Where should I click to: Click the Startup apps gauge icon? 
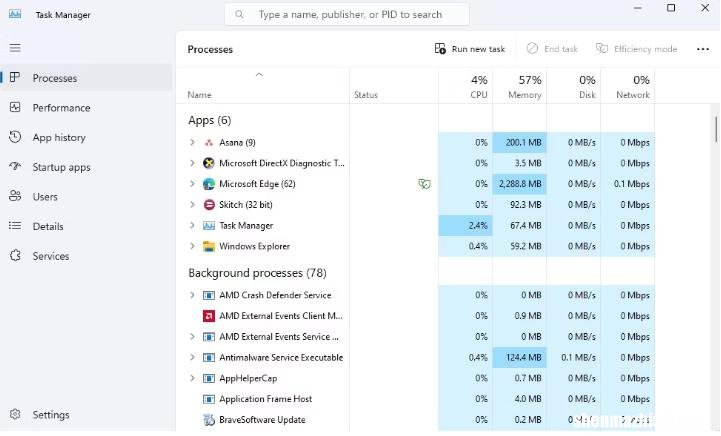coord(15,166)
